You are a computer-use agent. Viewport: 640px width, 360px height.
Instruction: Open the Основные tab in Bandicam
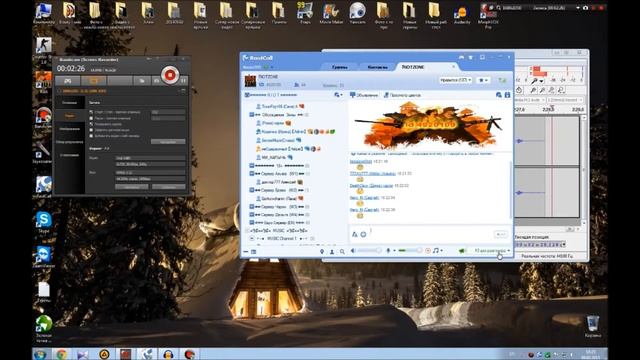(x=69, y=103)
